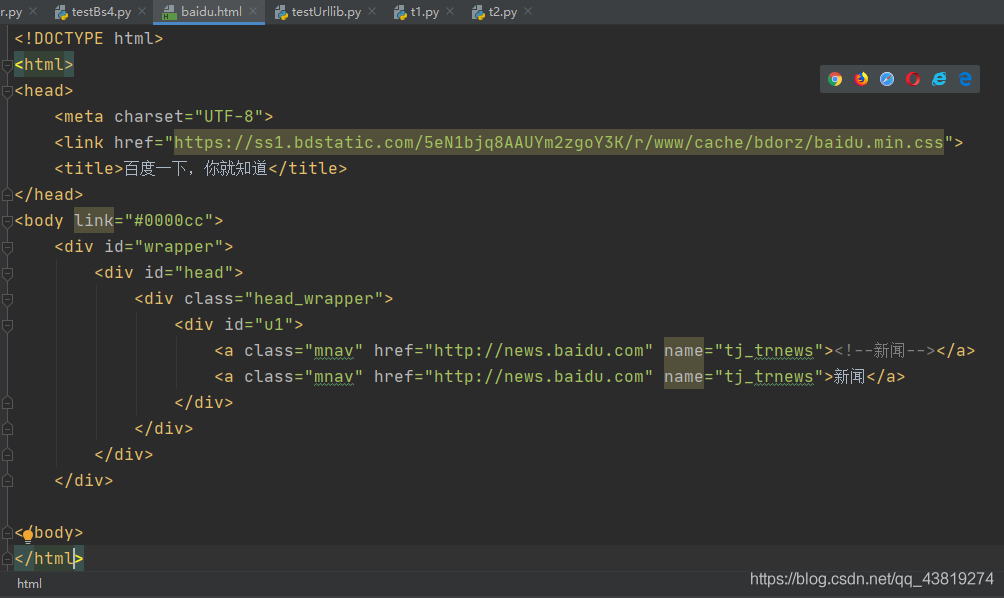Toggle fold marker at closing head tag
The width and height of the screenshot is (1004, 598).
tap(8, 195)
